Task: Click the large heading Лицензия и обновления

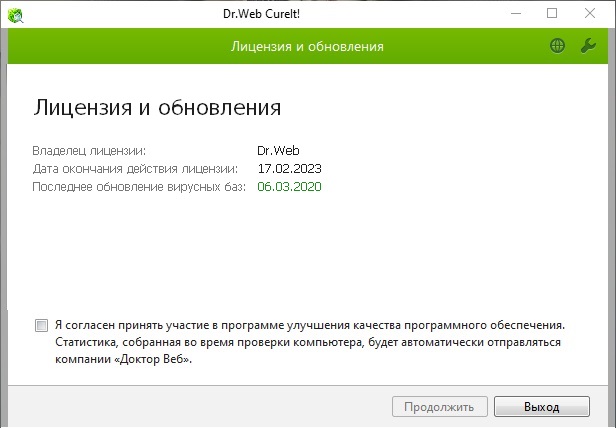Action: point(157,107)
